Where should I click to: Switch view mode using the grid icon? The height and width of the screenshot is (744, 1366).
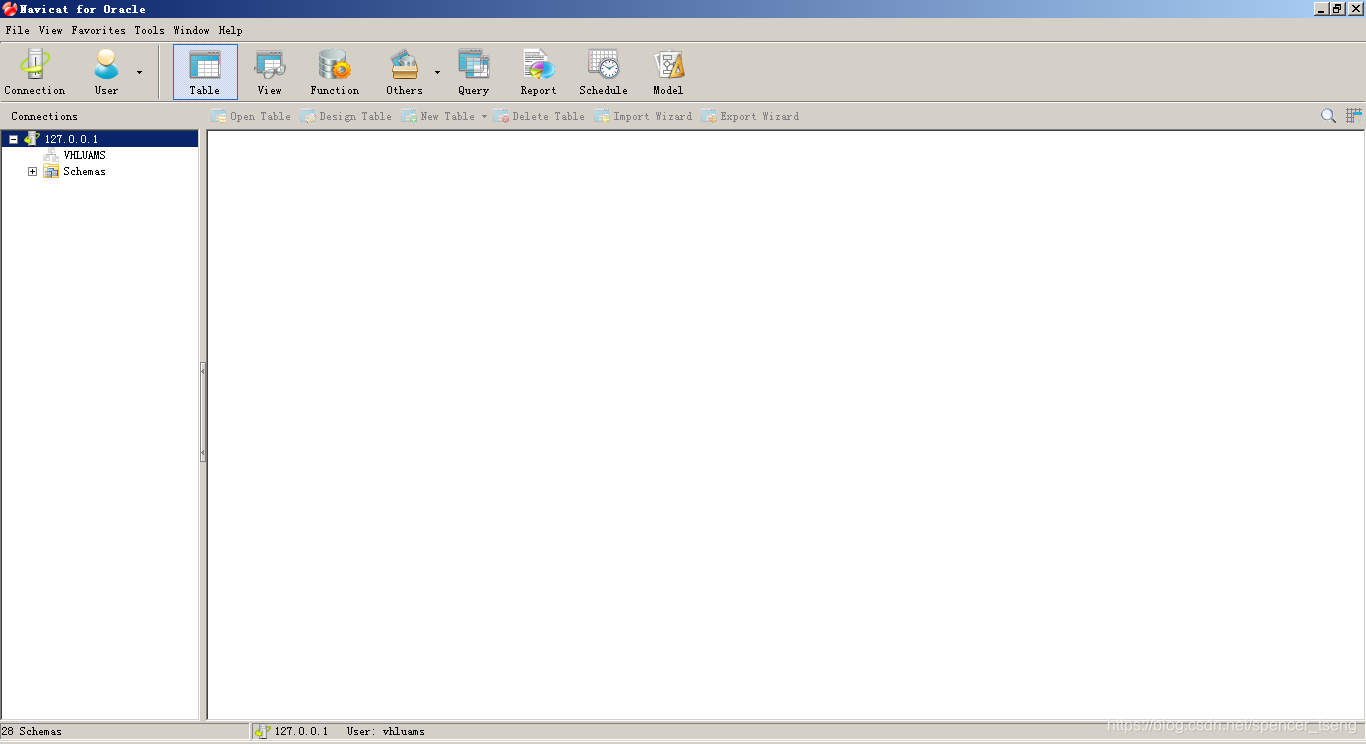(1354, 116)
